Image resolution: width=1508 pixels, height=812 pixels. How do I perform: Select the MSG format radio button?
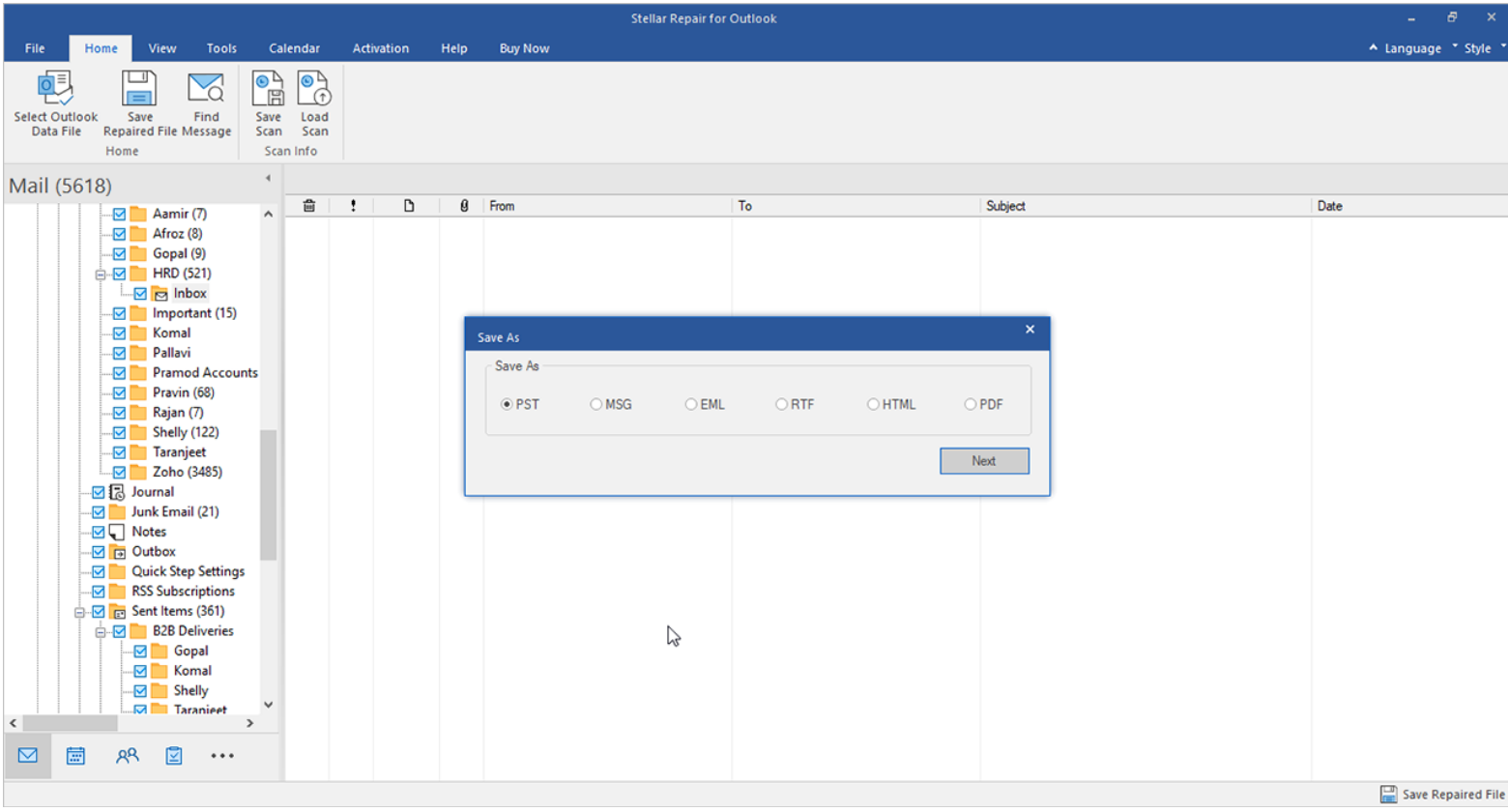tap(596, 405)
